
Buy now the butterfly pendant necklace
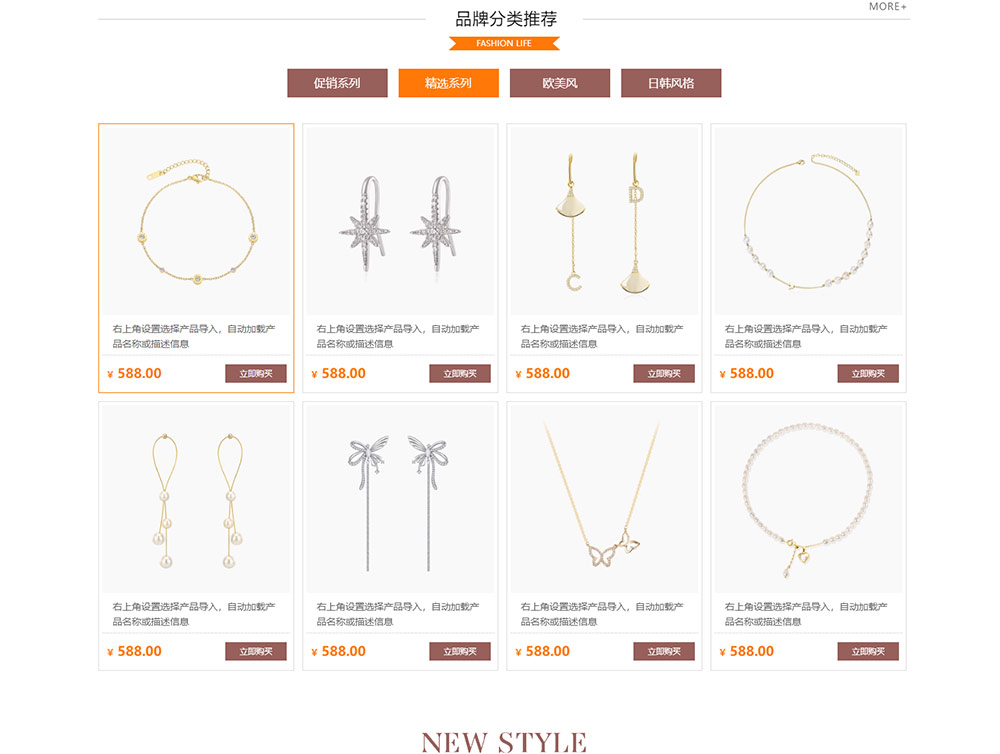(x=664, y=651)
